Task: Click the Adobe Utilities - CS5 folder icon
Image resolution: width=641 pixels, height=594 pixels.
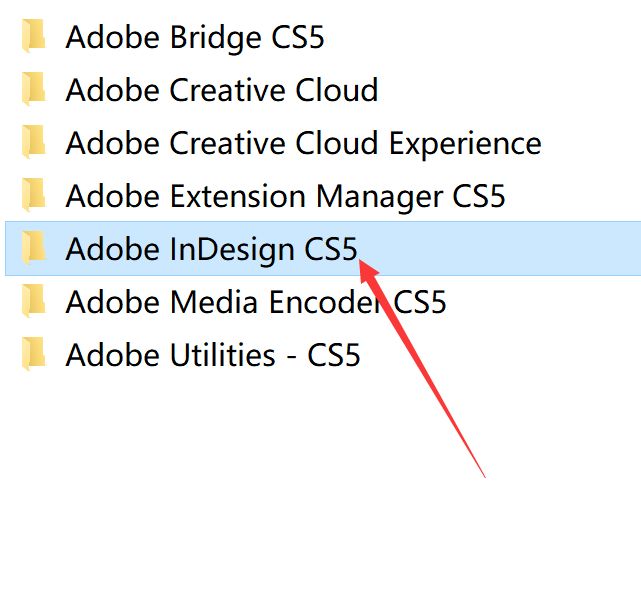Action: tap(35, 354)
